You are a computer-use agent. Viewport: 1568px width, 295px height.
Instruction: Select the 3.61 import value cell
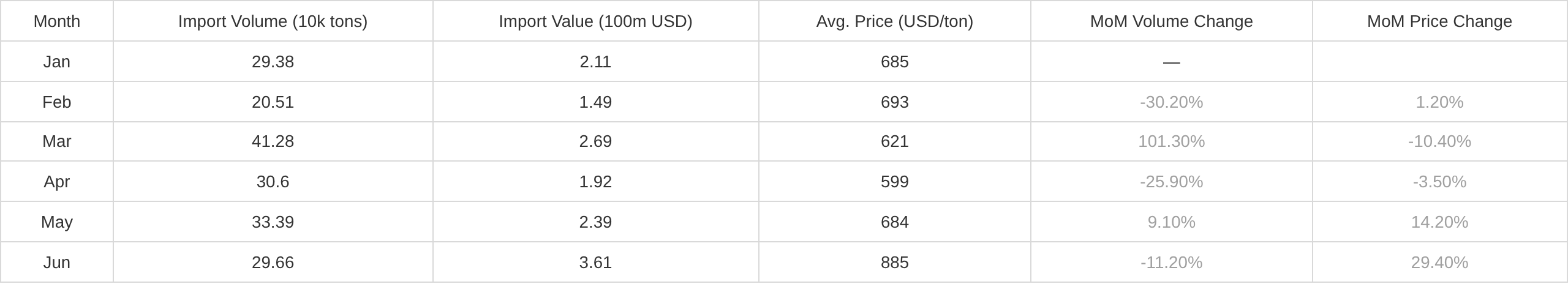click(595, 263)
